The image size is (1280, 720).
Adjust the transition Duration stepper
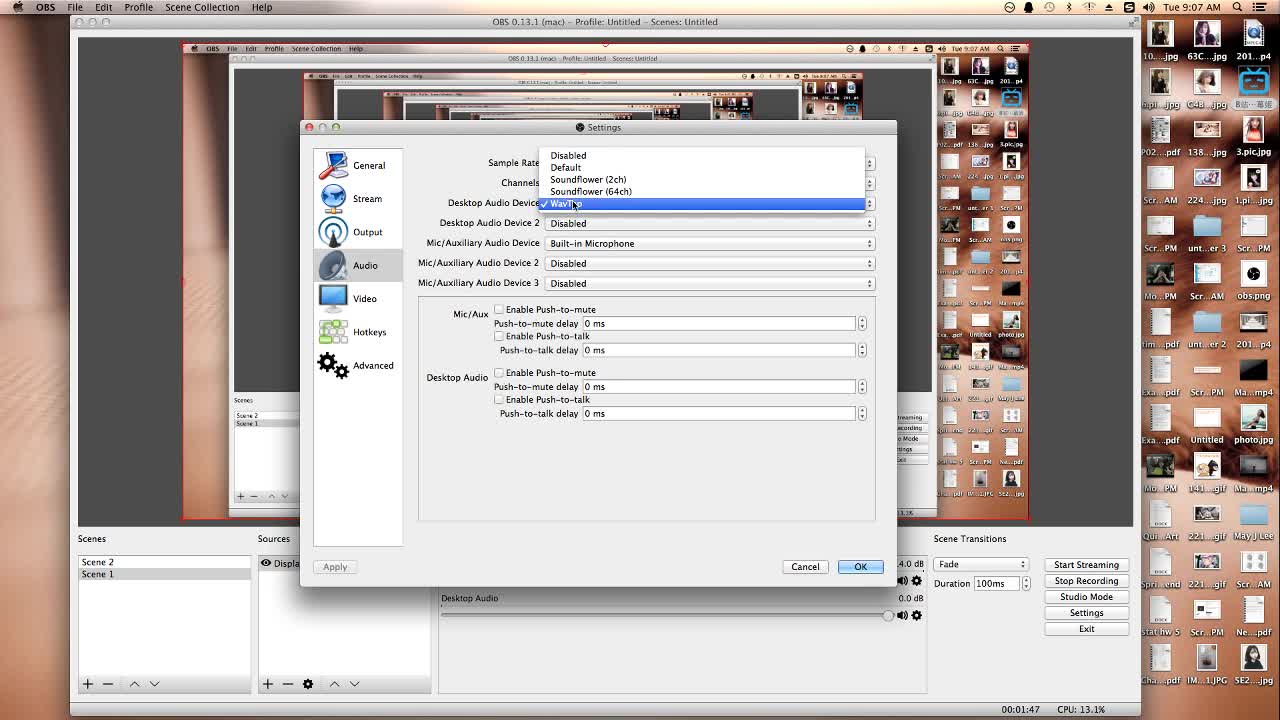(x=1026, y=583)
